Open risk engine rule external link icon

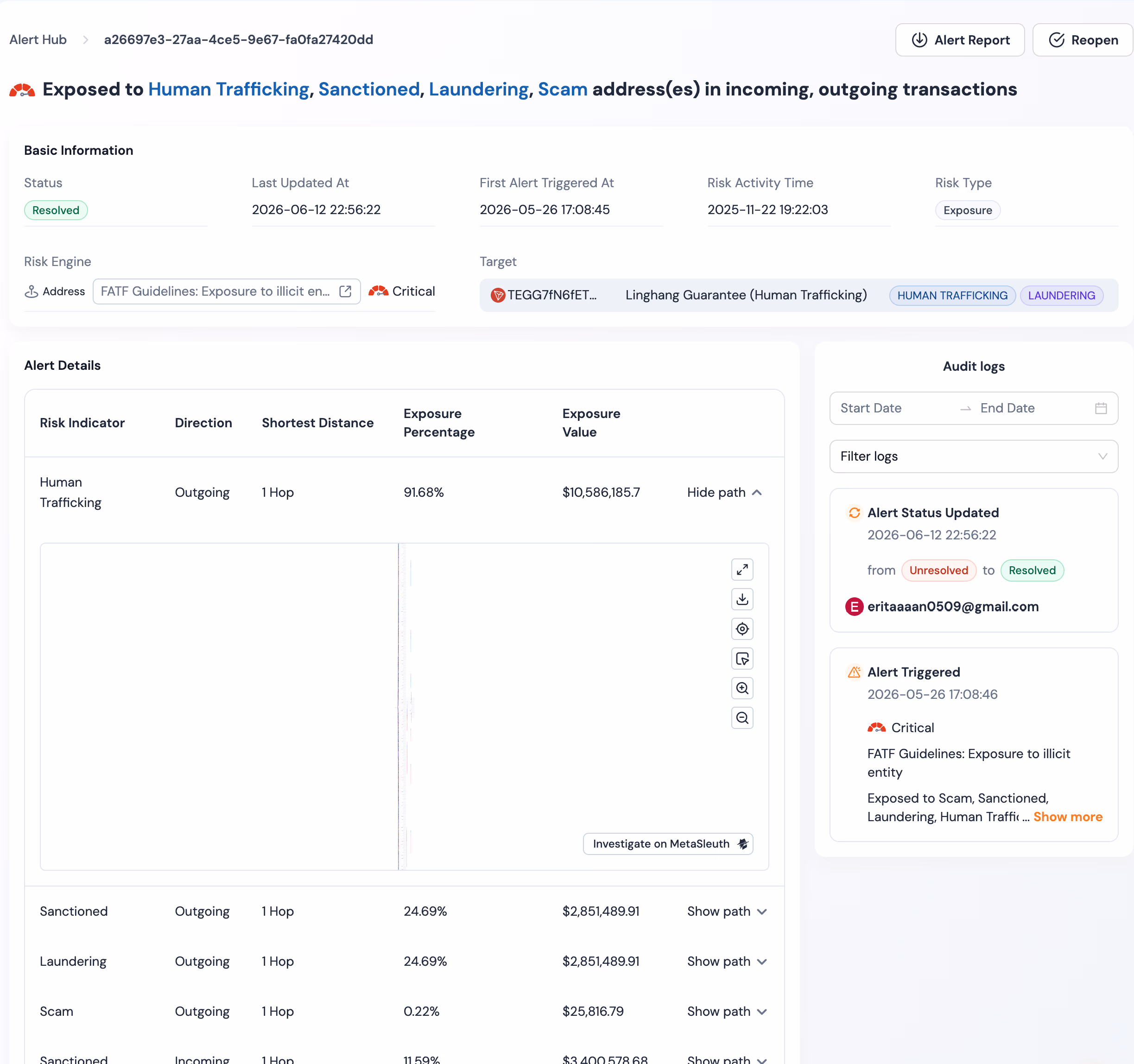(345, 291)
